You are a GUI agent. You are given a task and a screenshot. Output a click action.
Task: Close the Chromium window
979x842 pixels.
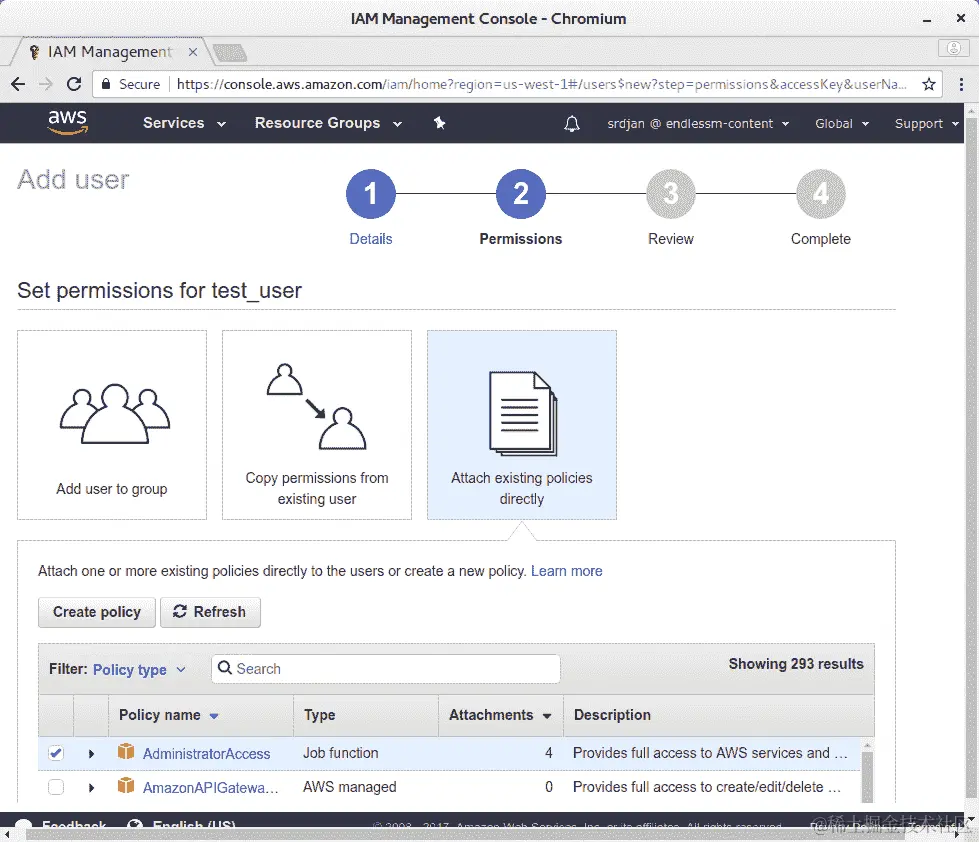961,18
